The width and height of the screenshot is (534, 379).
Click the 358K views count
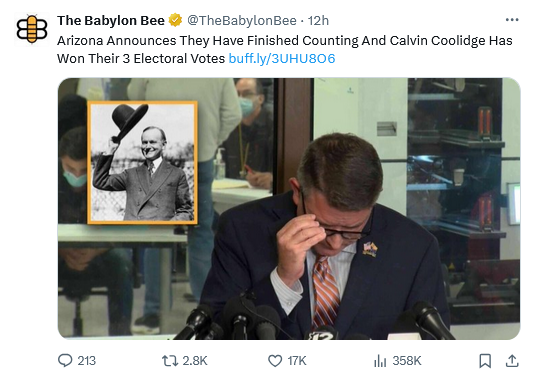coord(407,361)
